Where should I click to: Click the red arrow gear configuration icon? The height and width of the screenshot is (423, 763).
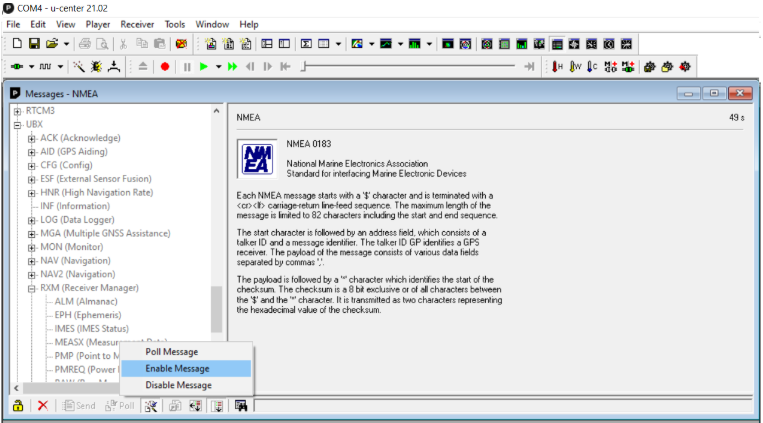coord(685,67)
